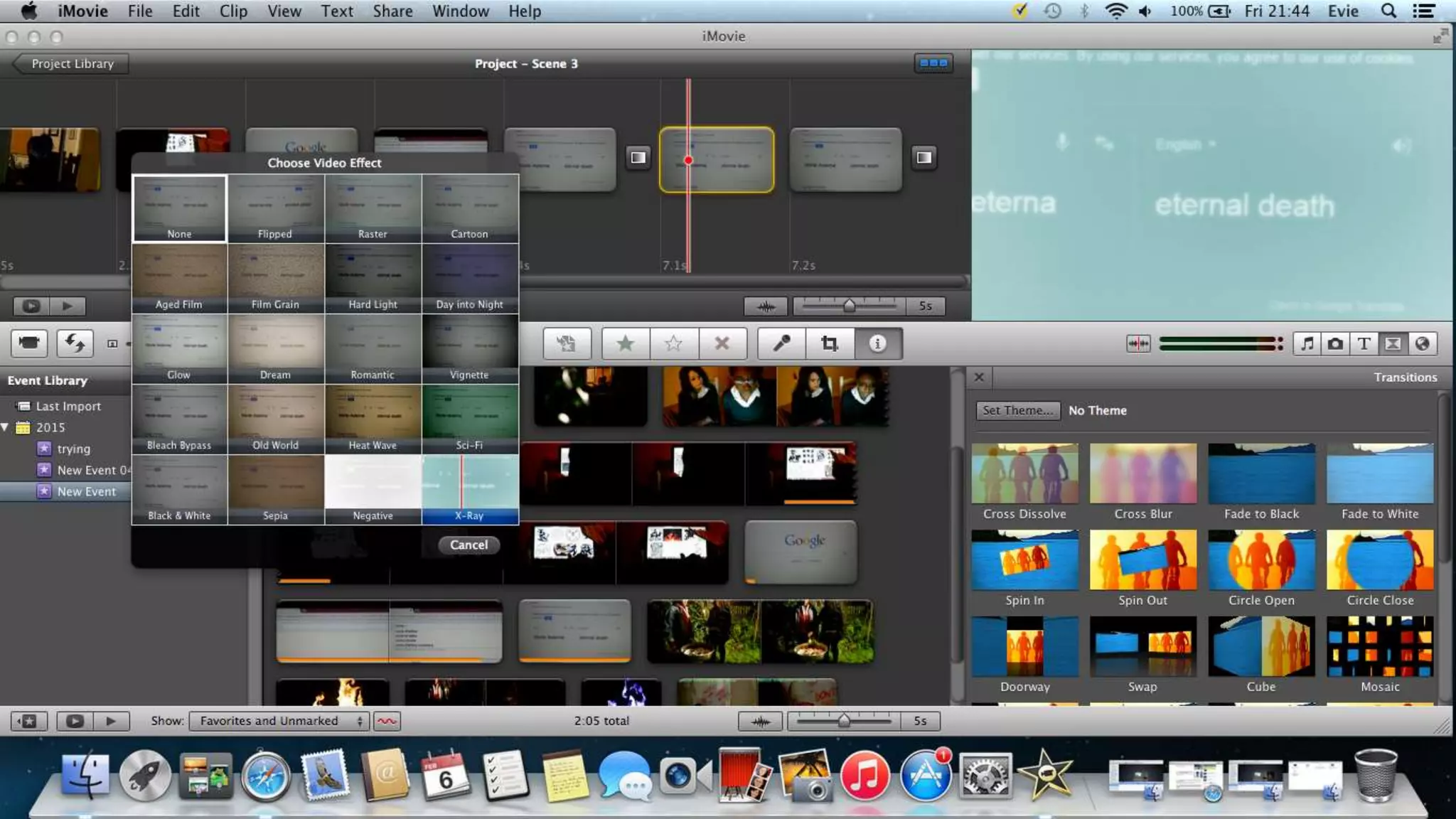Select the New Event row highlighted

[65, 492]
